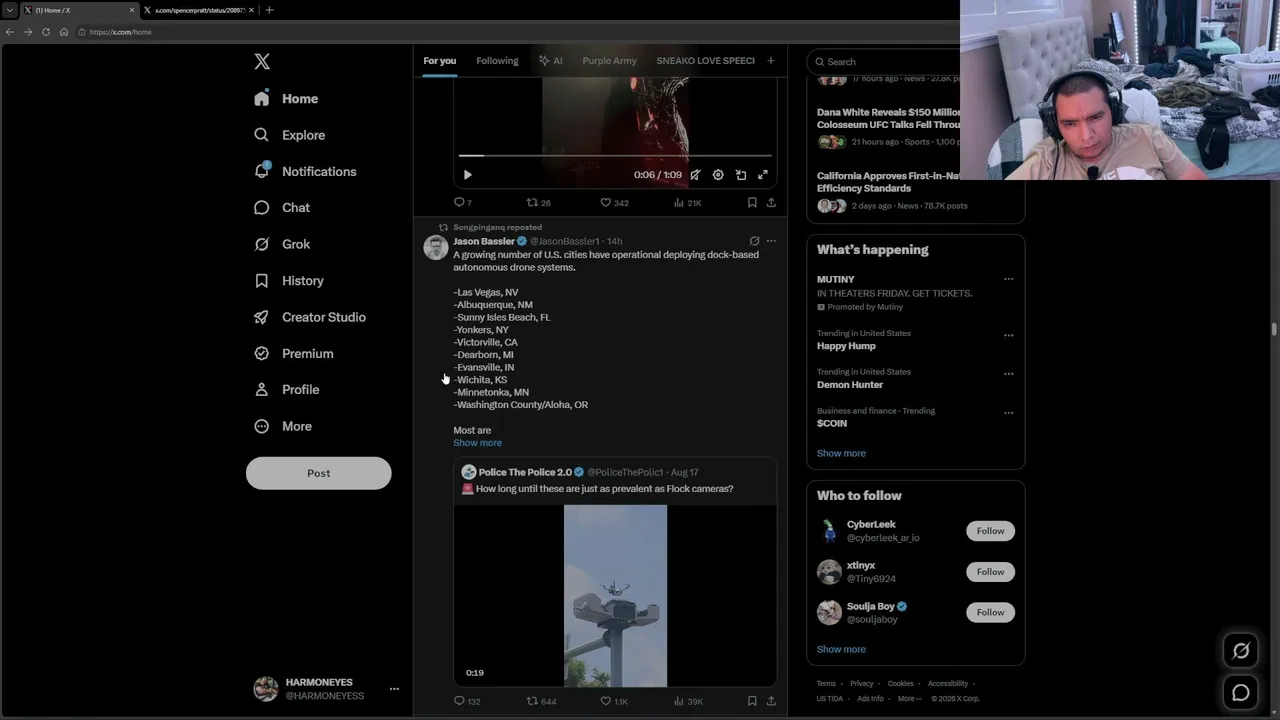This screenshot has height=720, width=1280.
Task: Open more options for Happy Hump trend
Action: click(x=1008, y=334)
